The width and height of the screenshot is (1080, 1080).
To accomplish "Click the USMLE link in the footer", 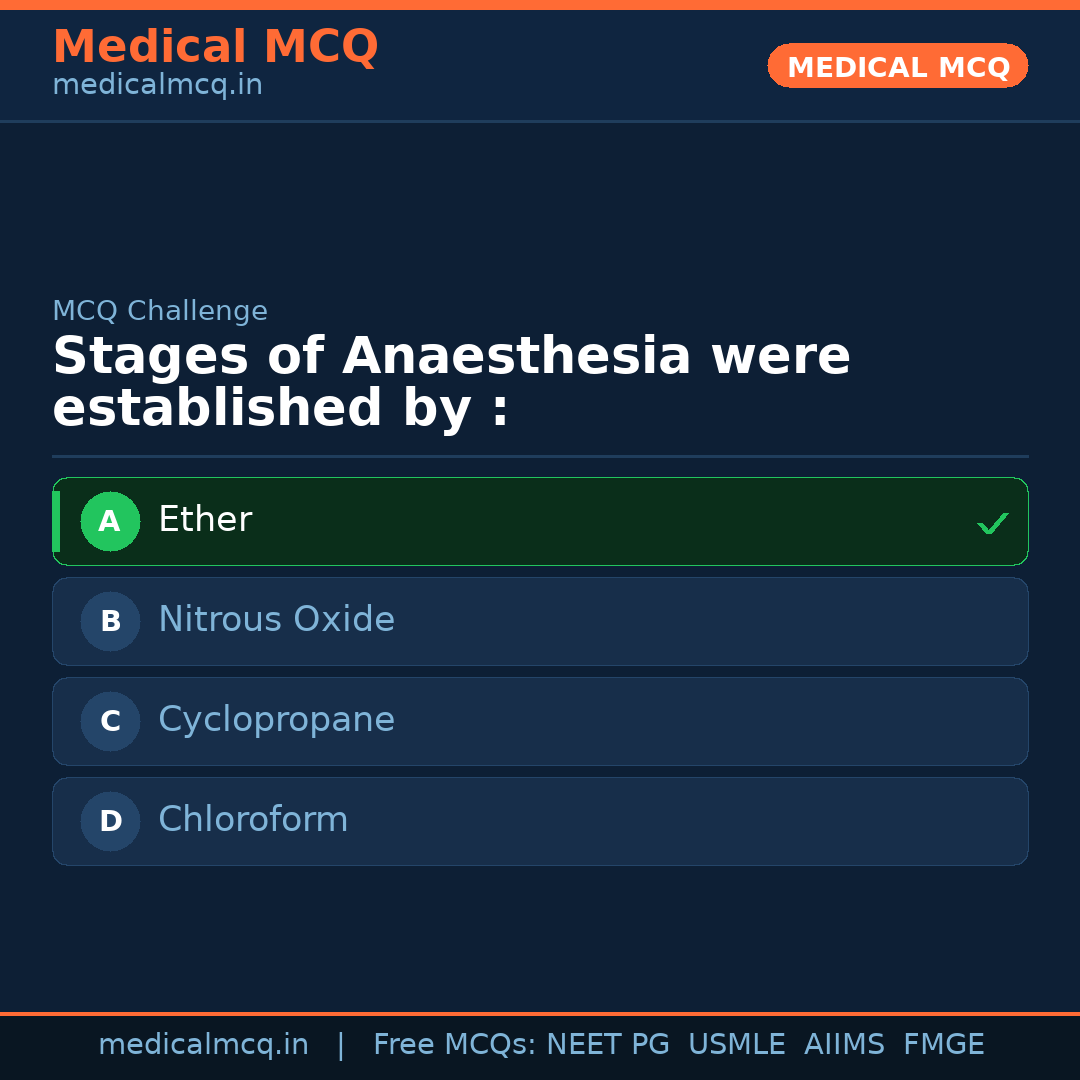I will point(737,1044).
